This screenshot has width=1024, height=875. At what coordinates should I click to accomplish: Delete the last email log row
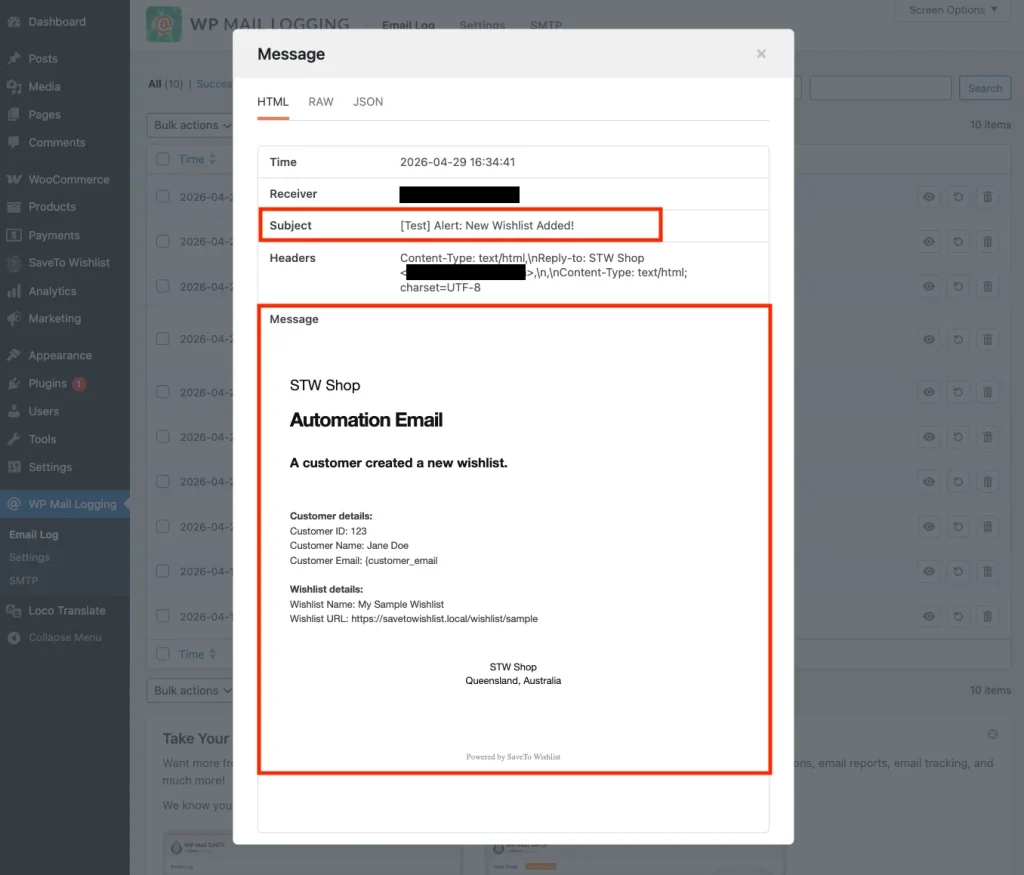(x=987, y=616)
